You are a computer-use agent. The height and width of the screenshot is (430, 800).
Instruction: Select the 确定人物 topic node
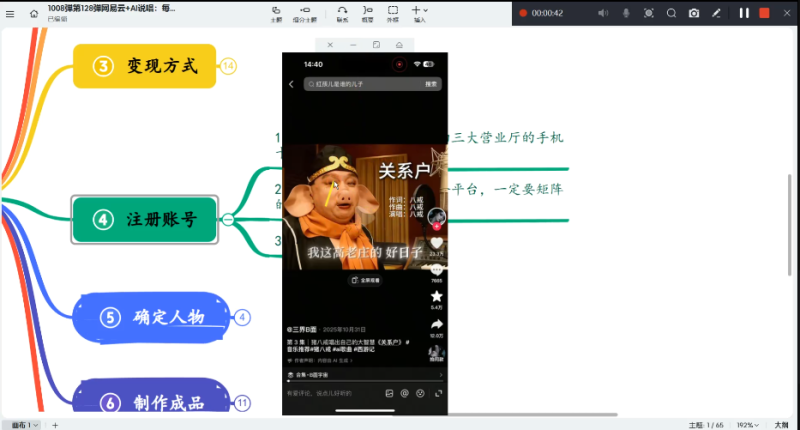(151, 317)
